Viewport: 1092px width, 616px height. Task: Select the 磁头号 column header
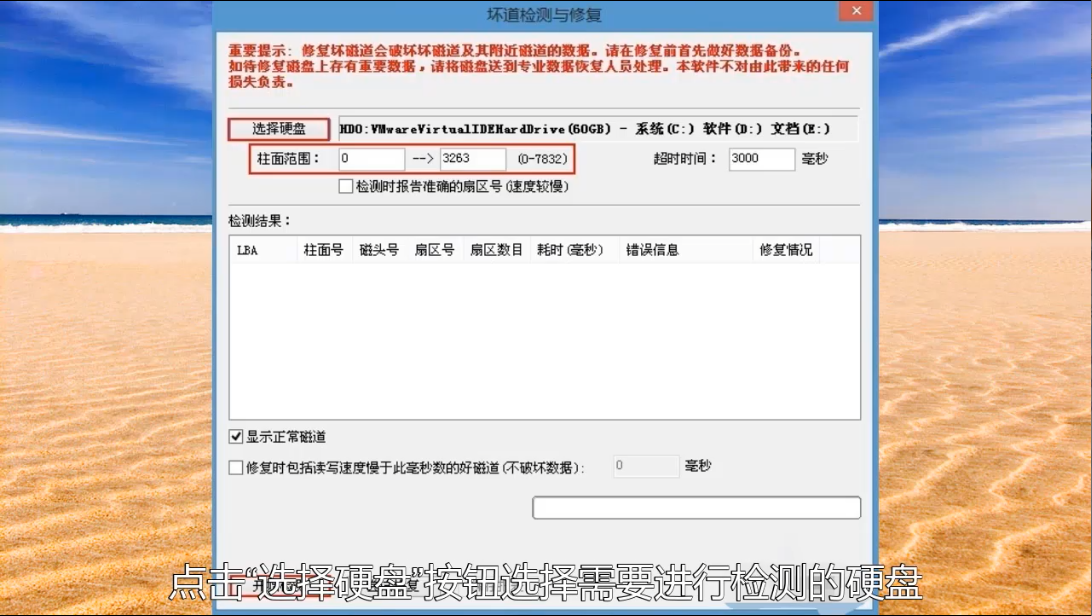(x=379, y=250)
